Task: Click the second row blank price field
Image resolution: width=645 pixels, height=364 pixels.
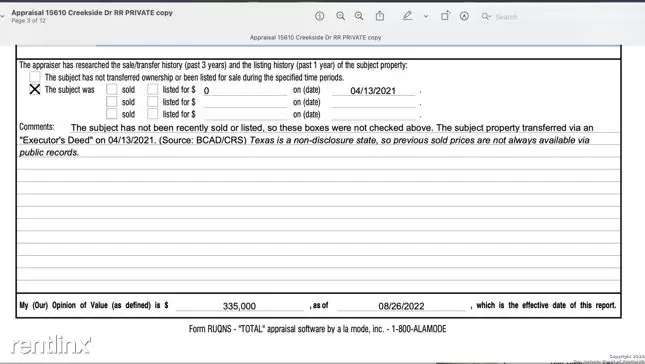Action: click(x=245, y=102)
